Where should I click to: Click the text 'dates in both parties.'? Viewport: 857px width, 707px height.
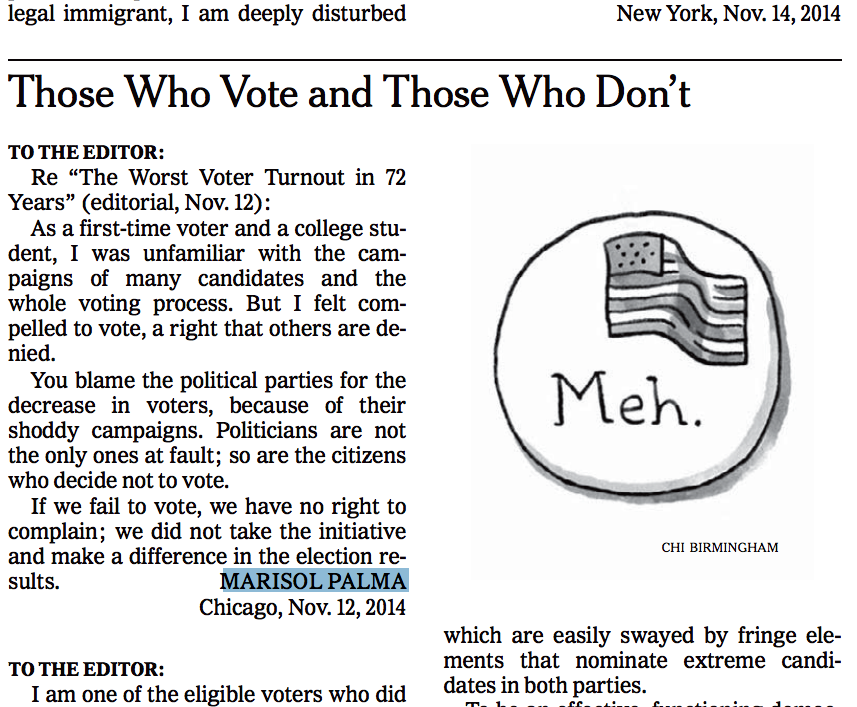[x=545, y=686]
